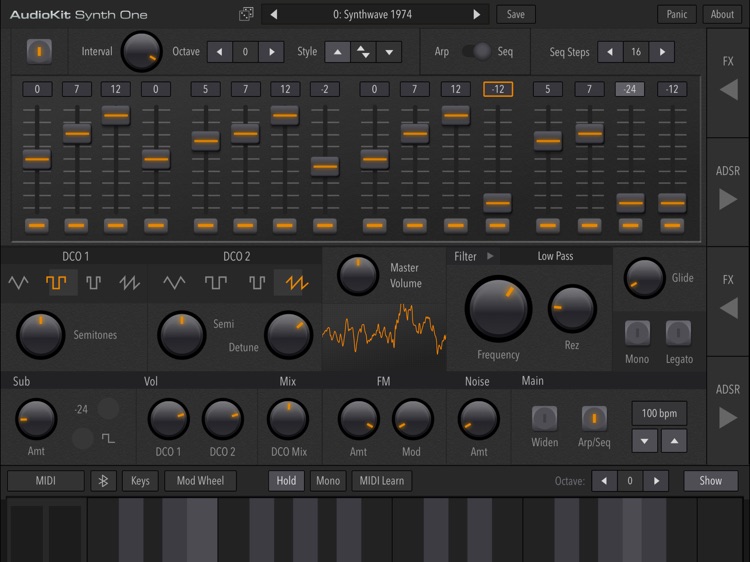Expand the Filter type arrow
Image resolution: width=750 pixels, height=562 pixels.
pyautogui.click(x=490, y=256)
